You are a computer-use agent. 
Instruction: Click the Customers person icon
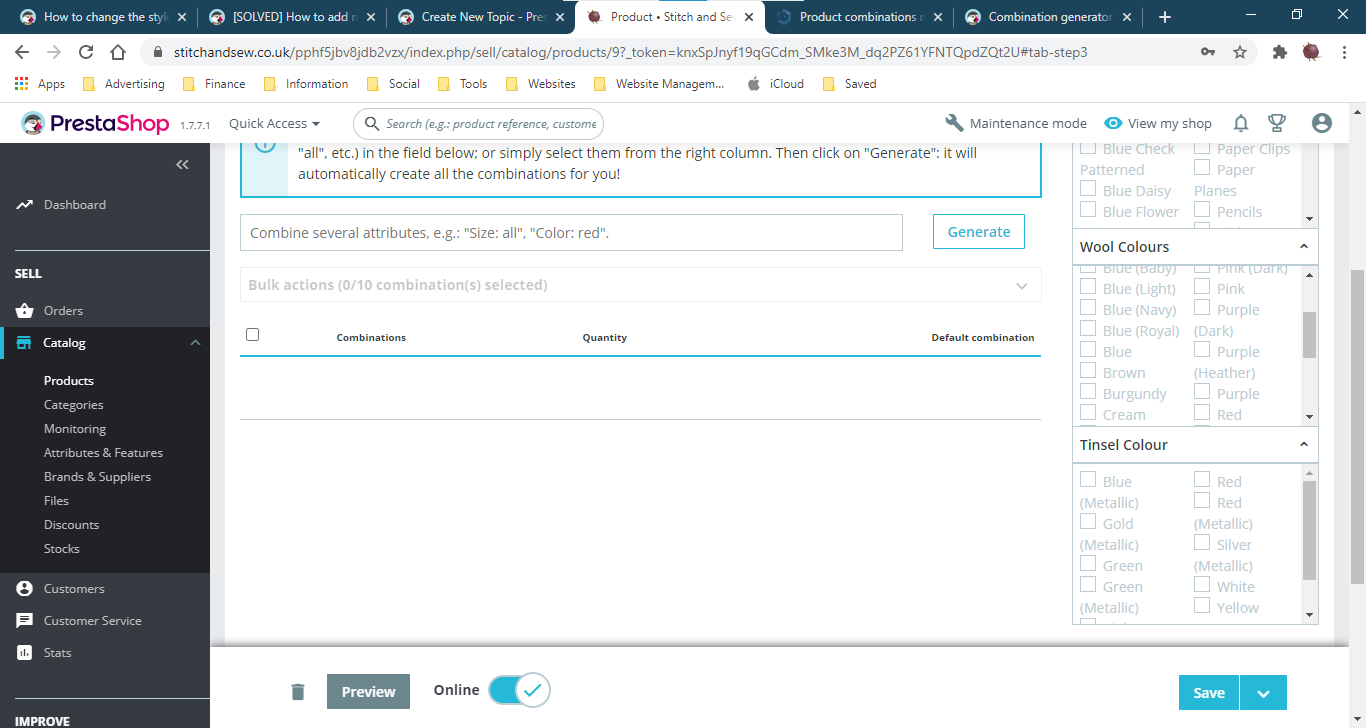(x=25, y=589)
